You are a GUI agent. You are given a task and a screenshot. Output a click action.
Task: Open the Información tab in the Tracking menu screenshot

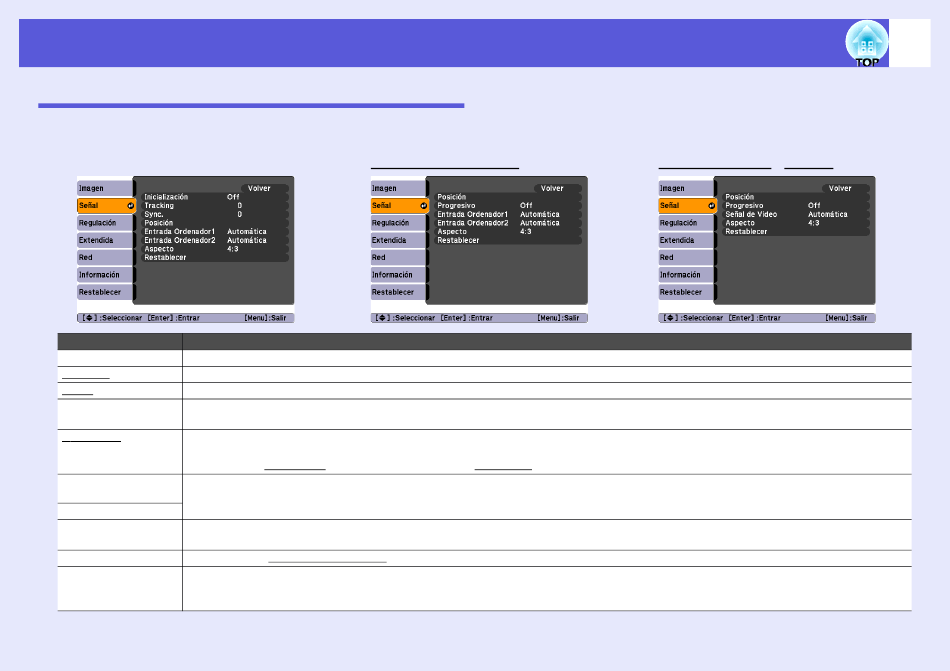105,275
